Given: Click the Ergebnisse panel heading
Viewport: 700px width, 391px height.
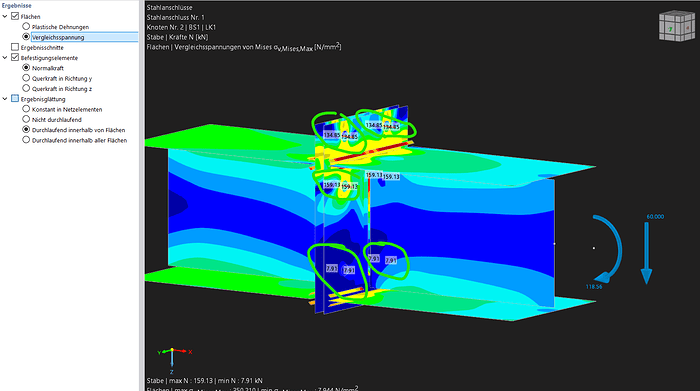Looking at the screenshot, I should [17, 6].
